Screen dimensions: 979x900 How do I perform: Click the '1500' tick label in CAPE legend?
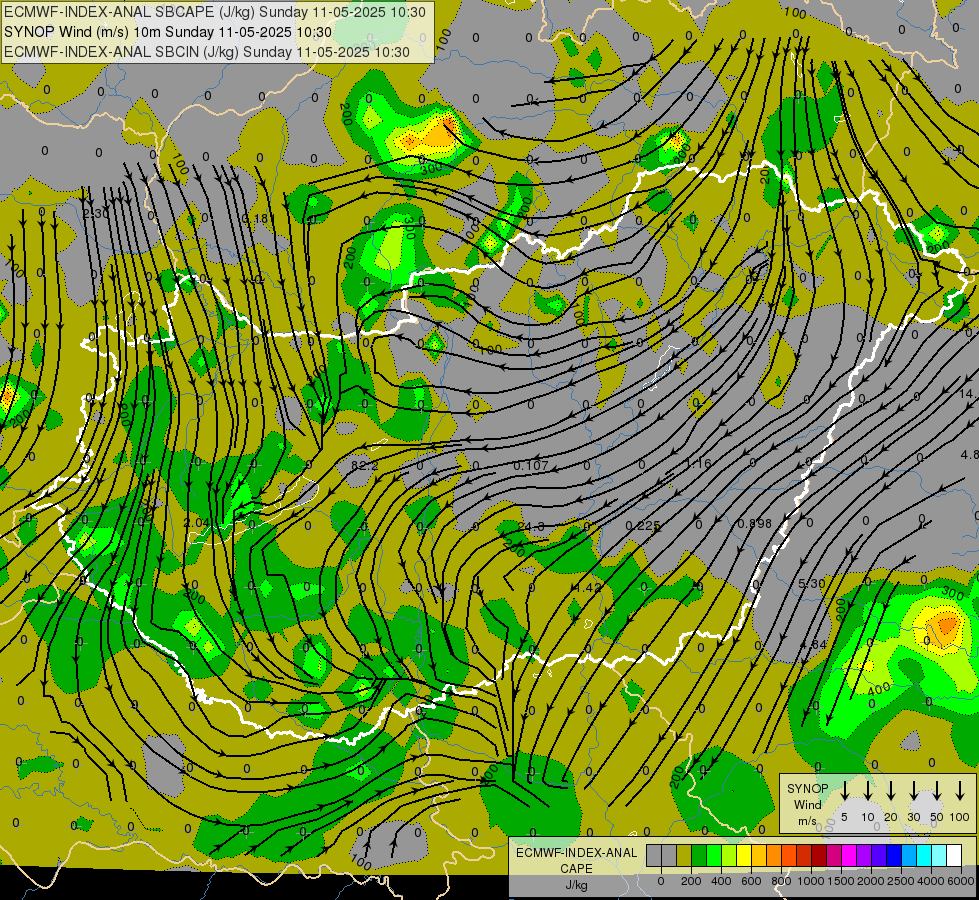tap(841, 881)
